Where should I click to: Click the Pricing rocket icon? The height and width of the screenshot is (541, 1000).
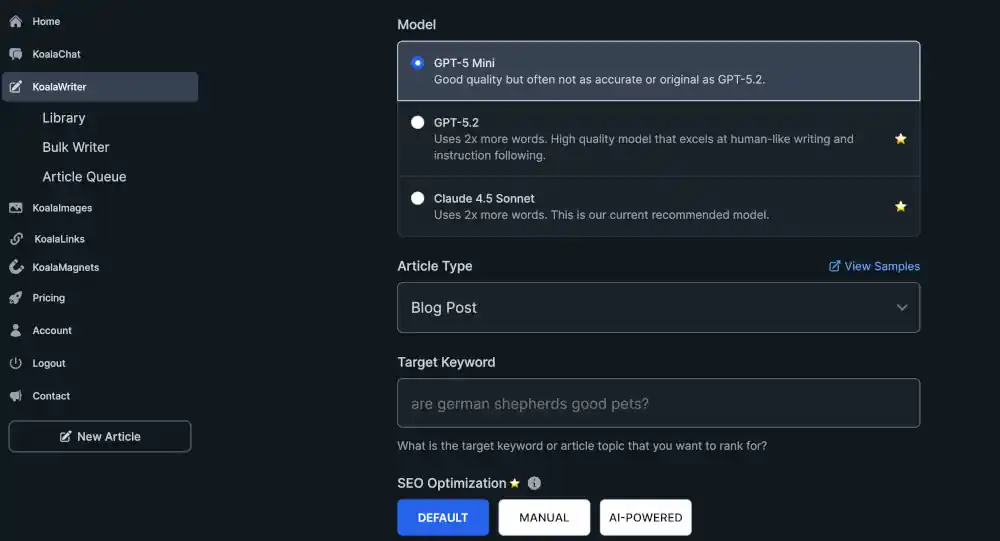(16, 297)
